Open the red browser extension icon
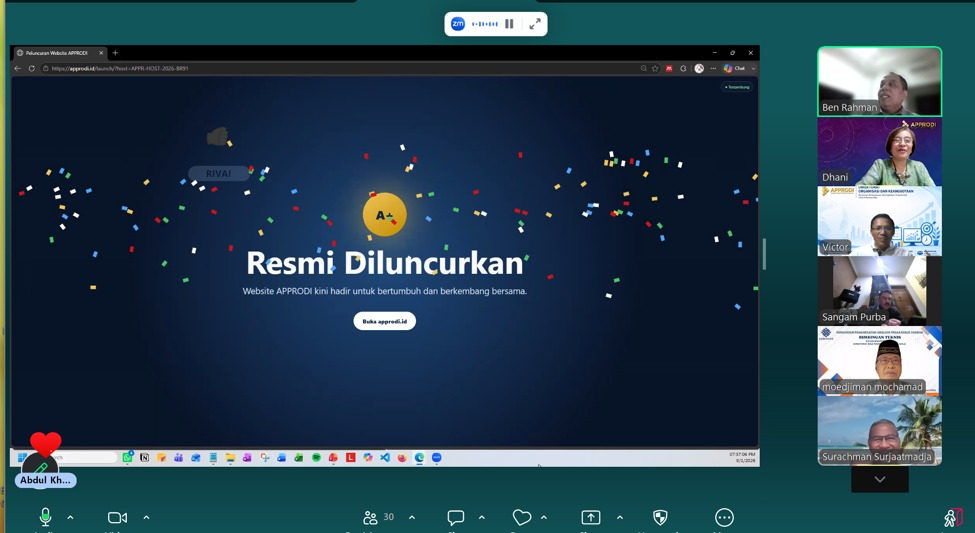Image resolution: width=975 pixels, height=533 pixels. point(669,68)
